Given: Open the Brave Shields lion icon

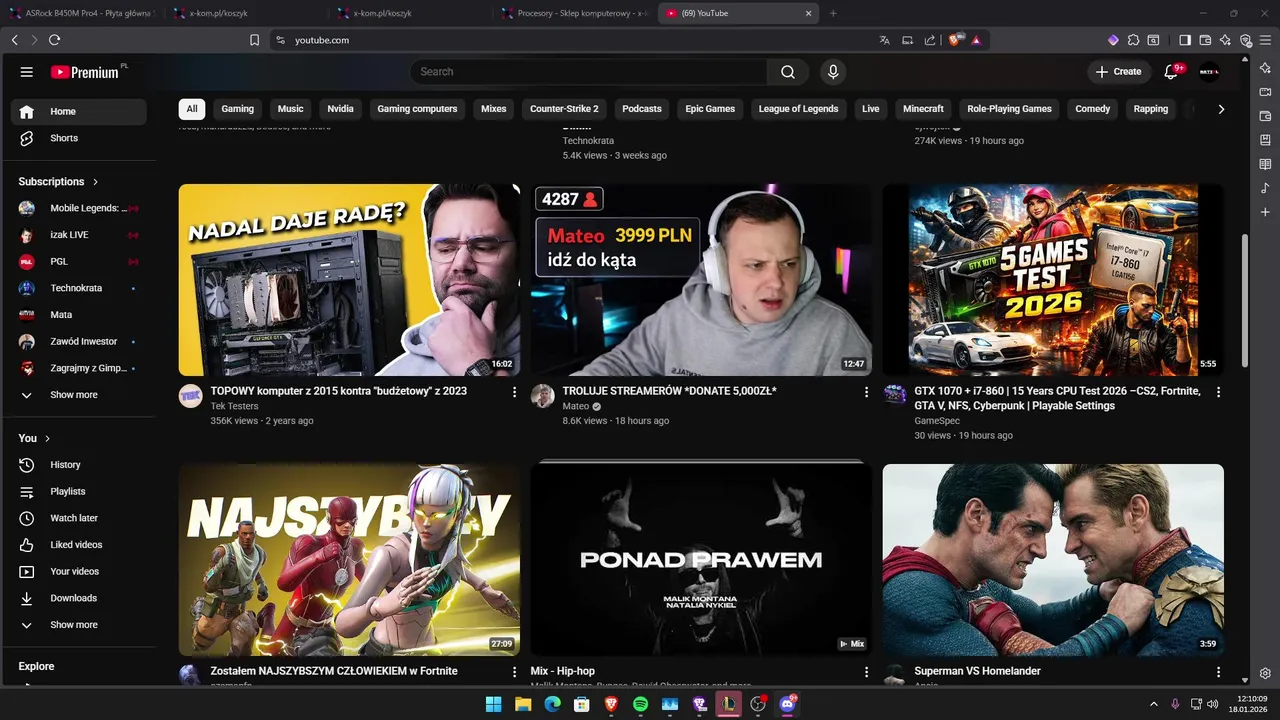Looking at the screenshot, I should click(955, 40).
